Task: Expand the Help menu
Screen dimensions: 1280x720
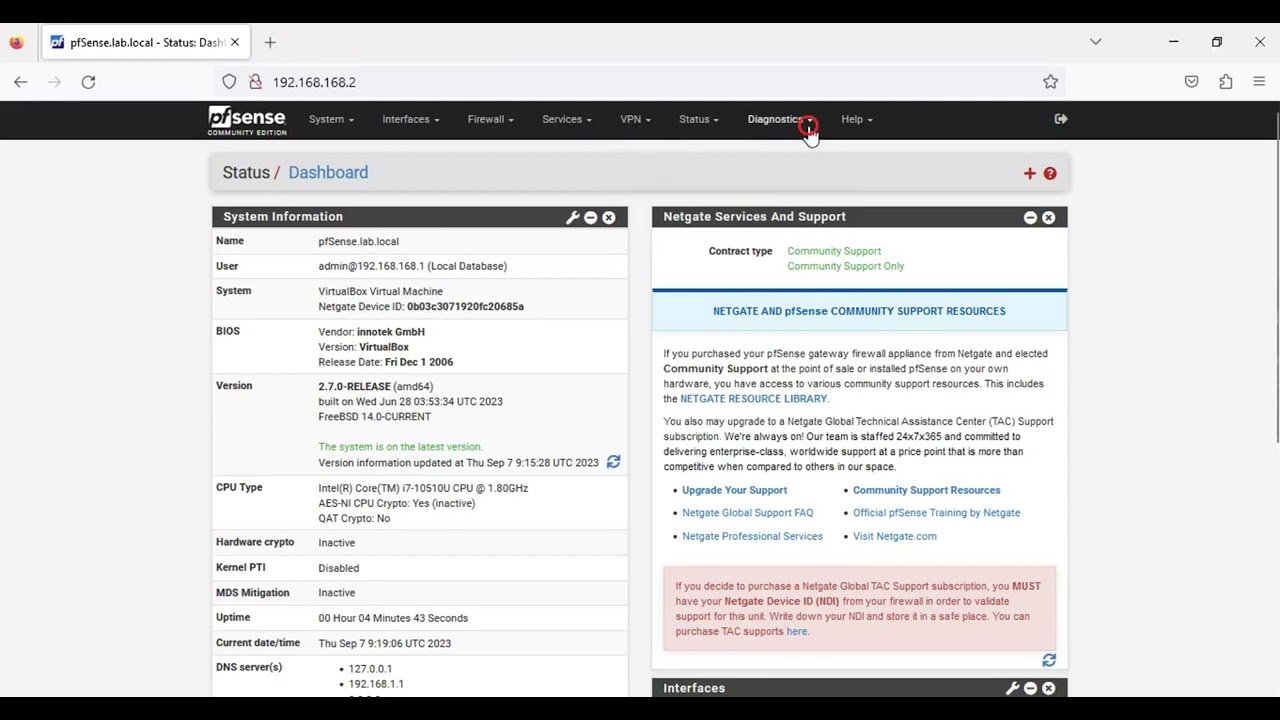Action: pos(856,119)
